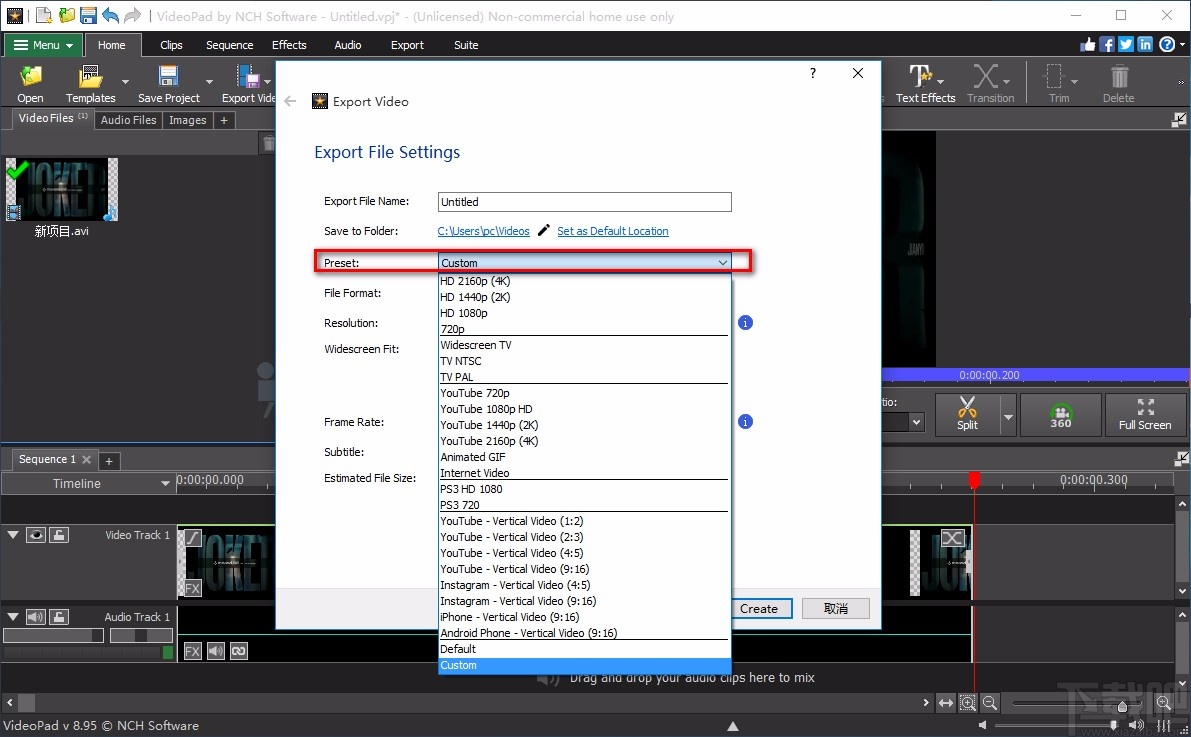Click the FX button on Audio Track 1
Image resolution: width=1191 pixels, height=737 pixels.
tap(193, 651)
